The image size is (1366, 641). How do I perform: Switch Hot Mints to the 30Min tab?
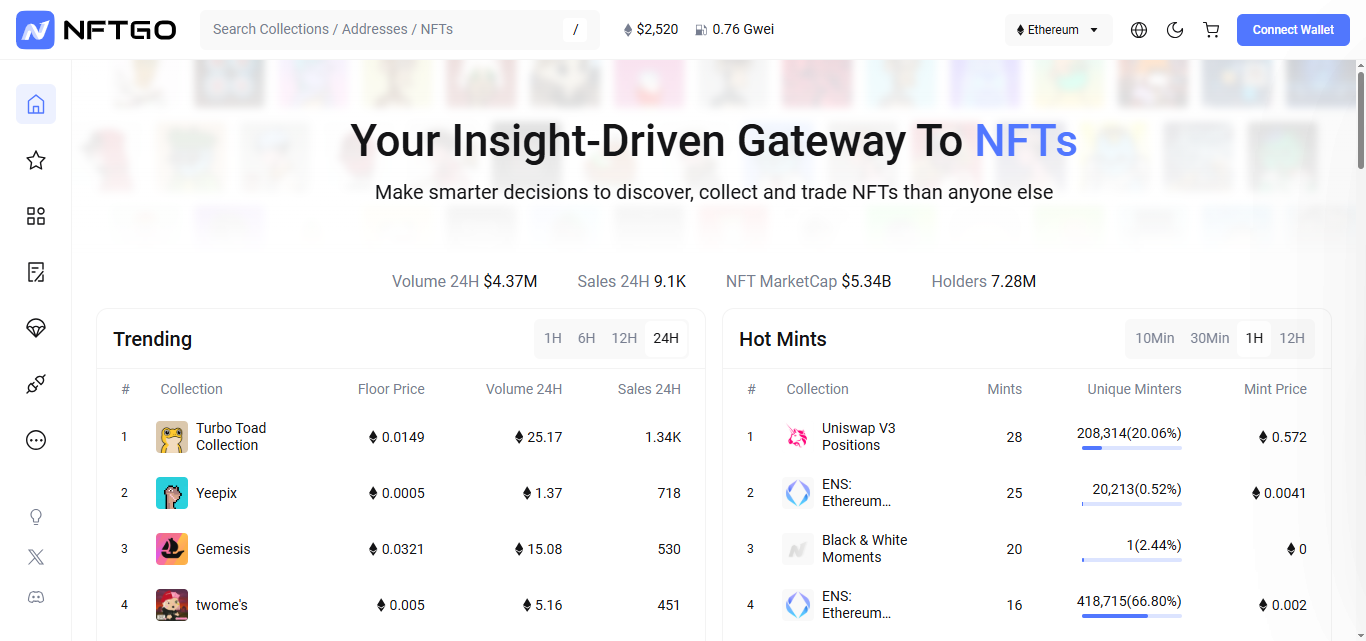pos(1209,338)
